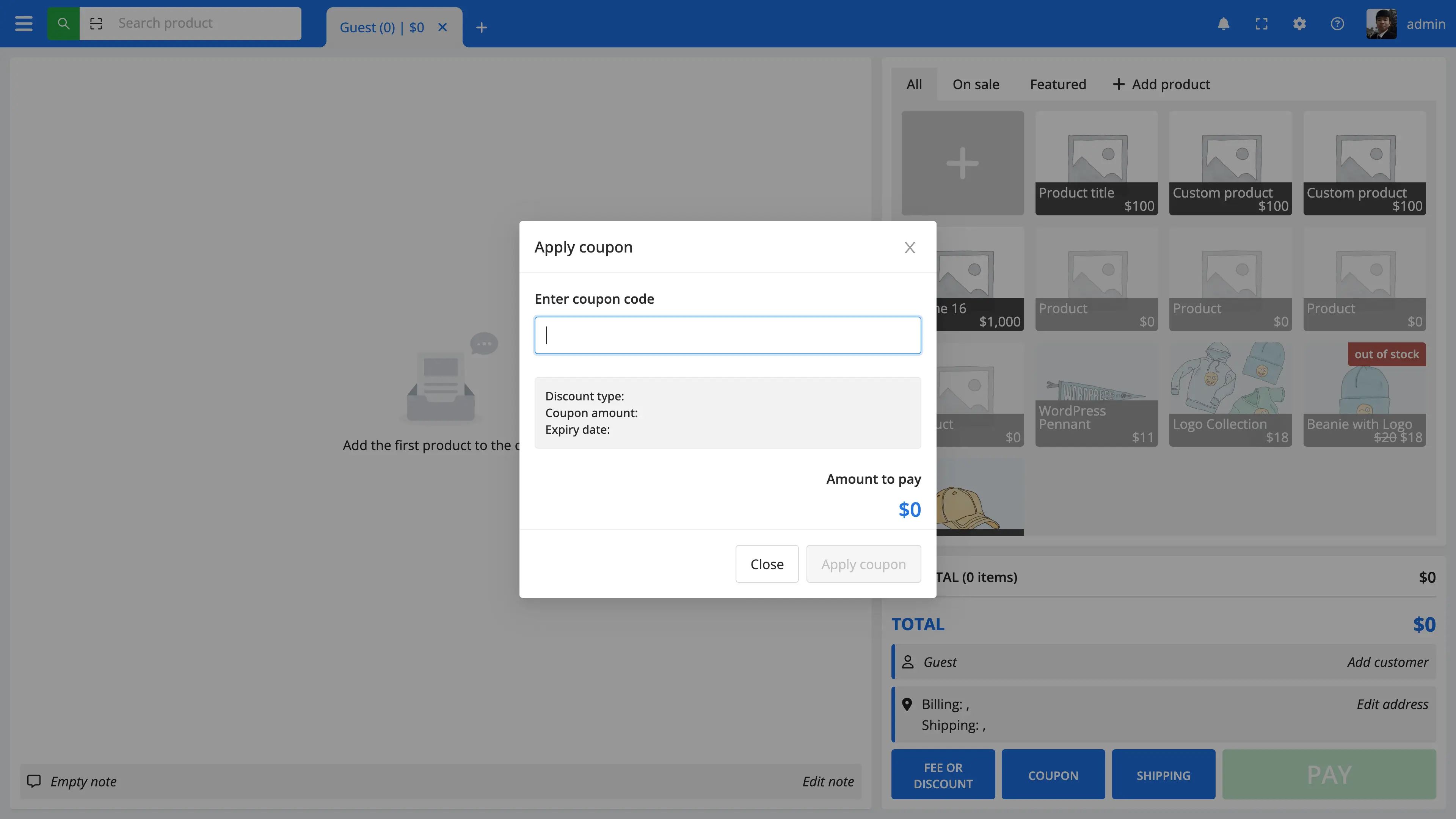Open settings gear

1299,24
